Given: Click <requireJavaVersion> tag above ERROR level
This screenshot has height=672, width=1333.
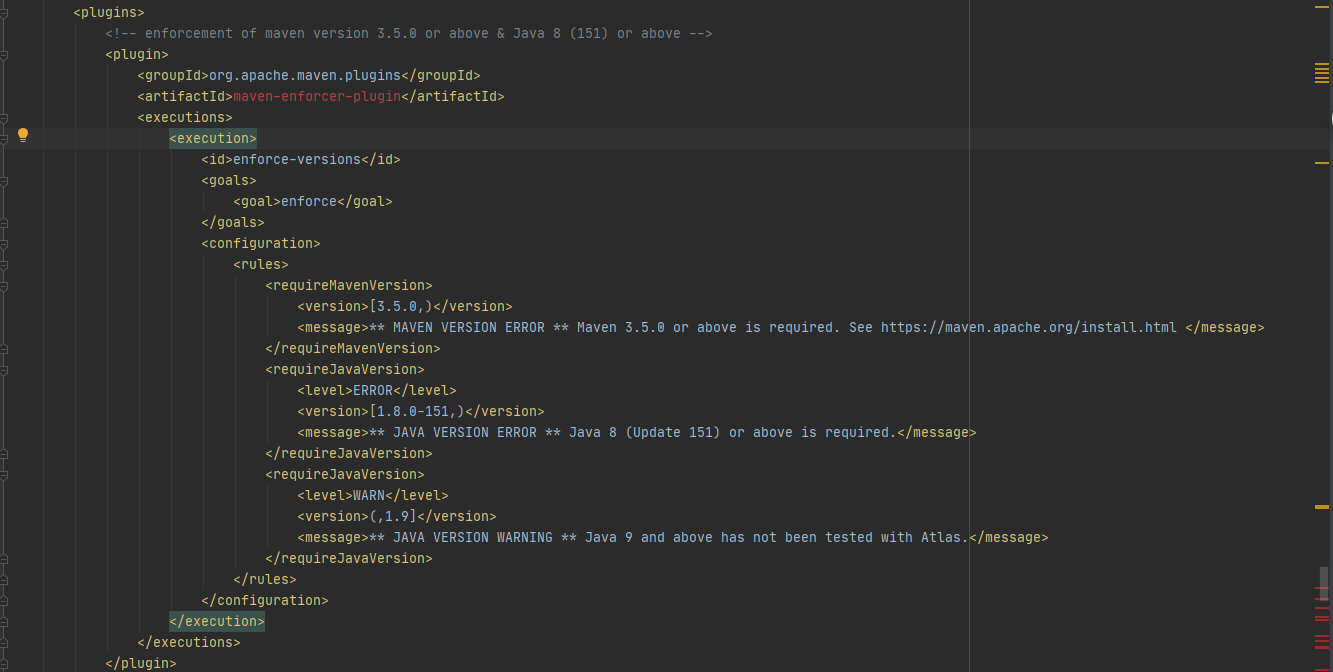Looking at the screenshot, I should pos(345,369).
